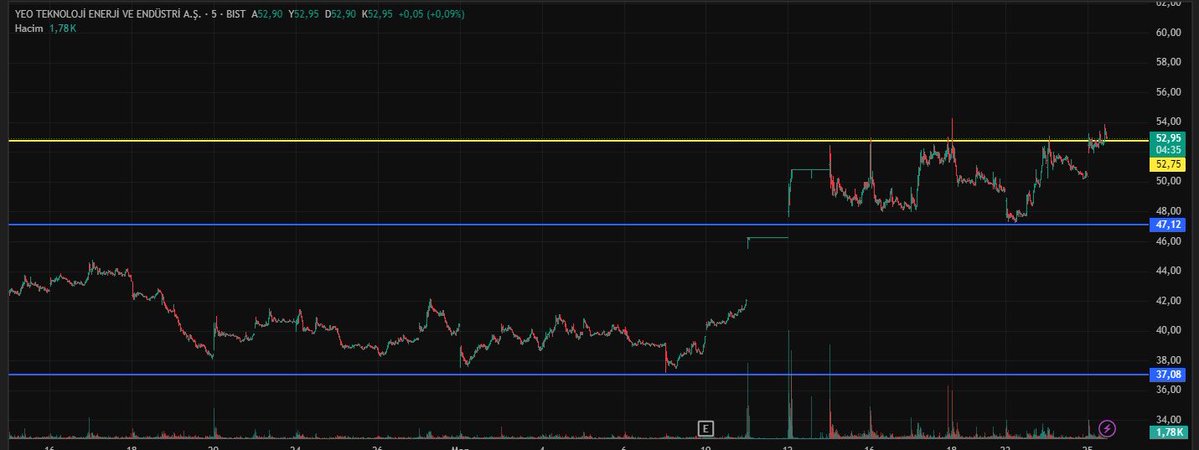Click the 60,00 price axis label
This screenshot has height=450, width=1199.
coord(1167,32)
